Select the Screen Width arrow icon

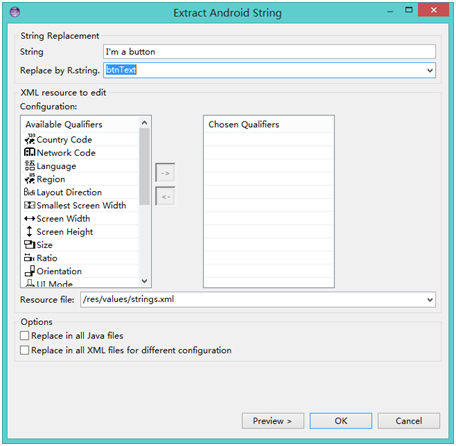[30, 219]
